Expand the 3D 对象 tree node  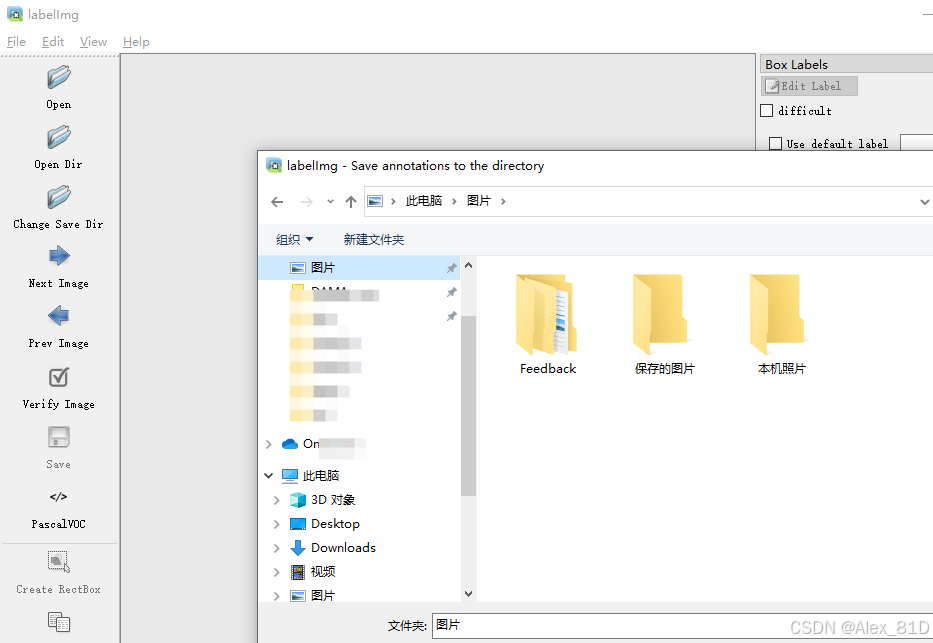point(276,500)
